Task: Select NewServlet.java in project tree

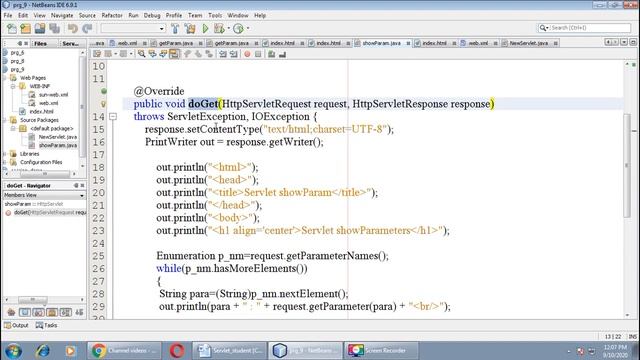Action: [x=58, y=137]
